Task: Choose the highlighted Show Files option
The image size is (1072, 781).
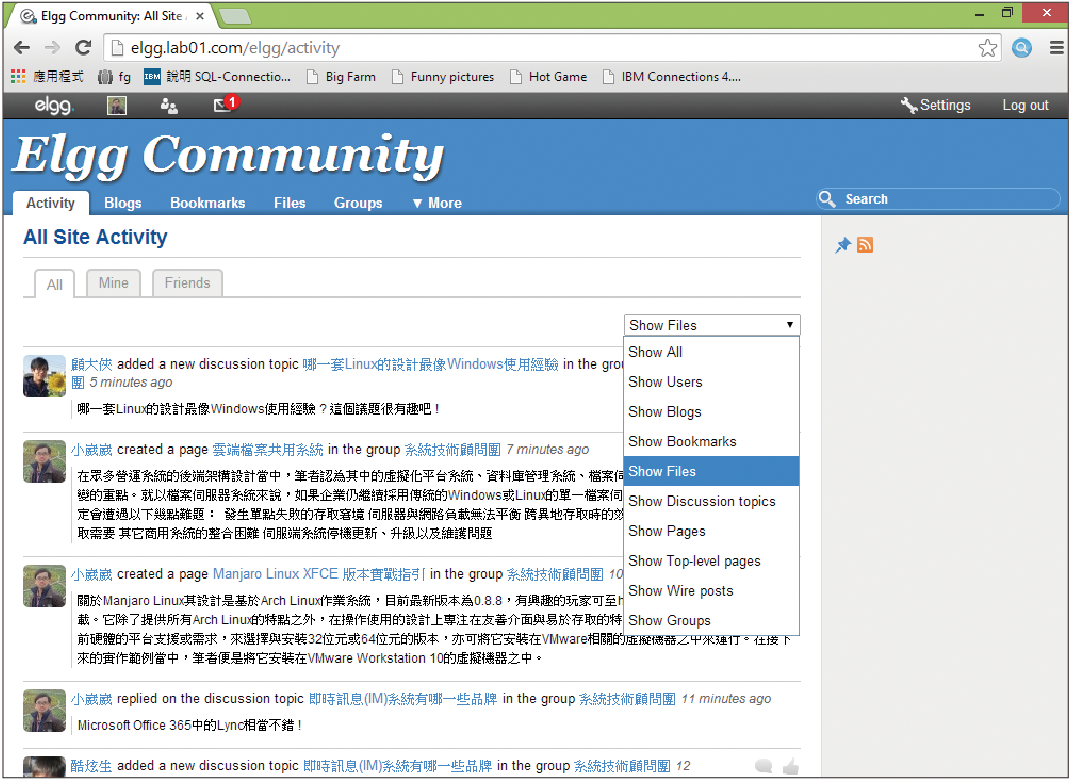Action: (x=712, y=471)
